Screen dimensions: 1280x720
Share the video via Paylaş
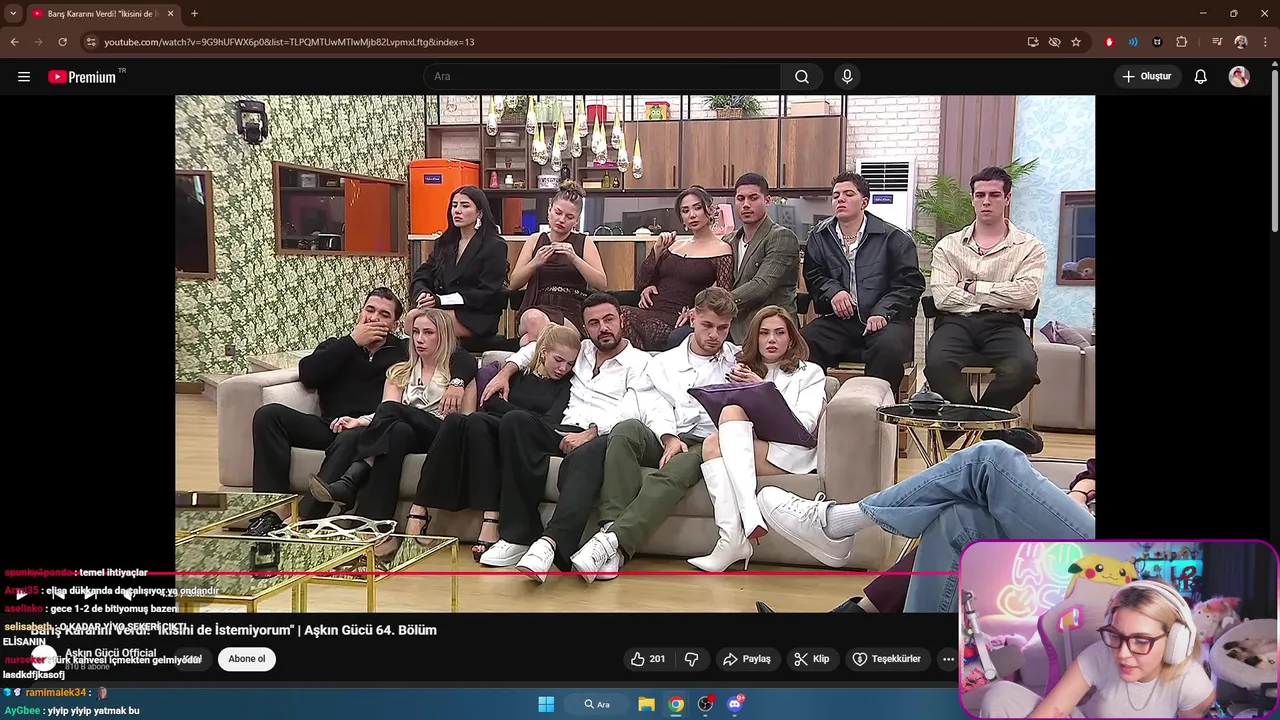(x=747, y=659)
